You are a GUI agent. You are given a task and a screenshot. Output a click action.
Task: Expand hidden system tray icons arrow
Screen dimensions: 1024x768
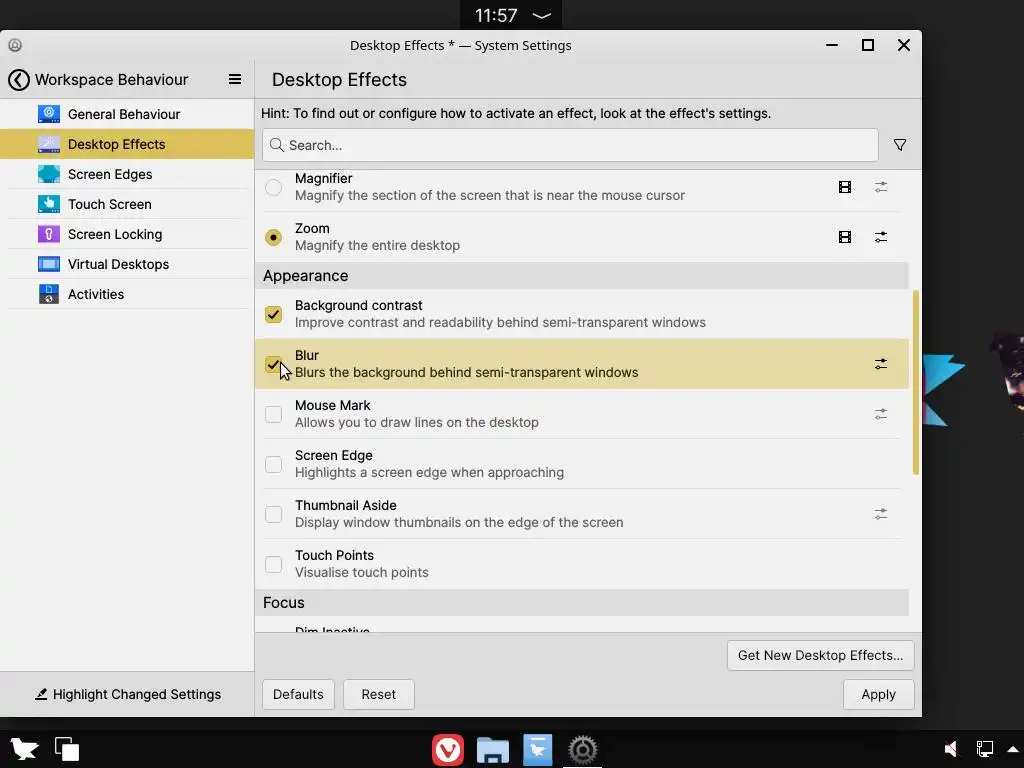tap(1013, 749)
